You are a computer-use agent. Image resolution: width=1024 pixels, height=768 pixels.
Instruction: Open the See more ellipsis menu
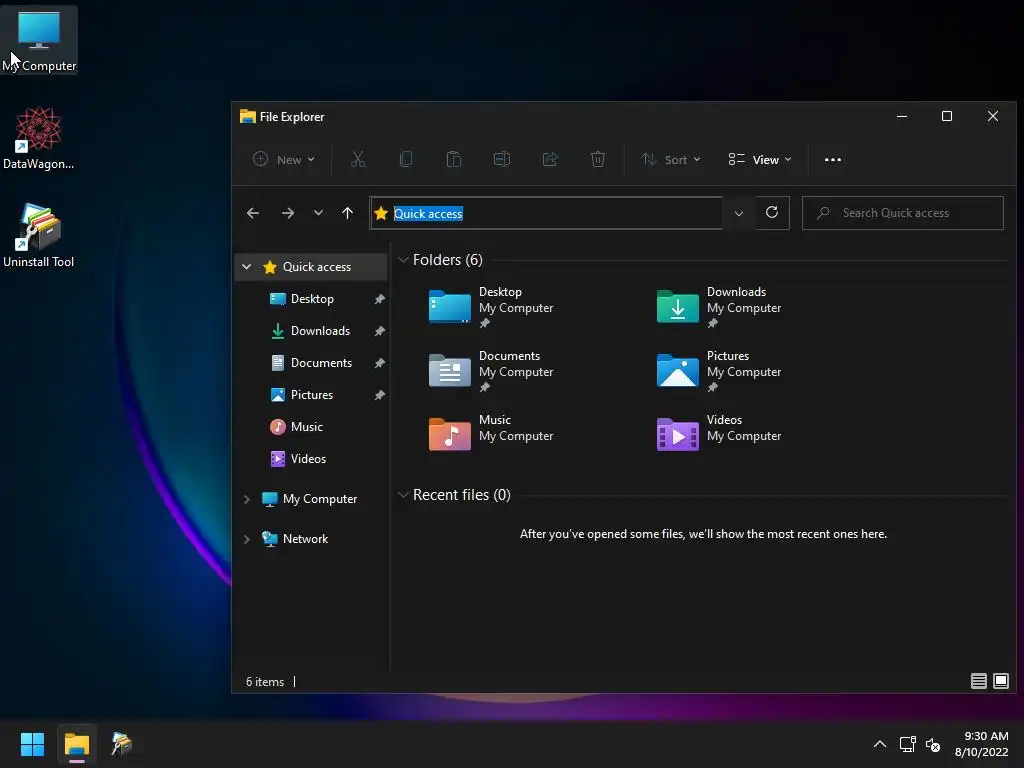(x=833, y=159)
